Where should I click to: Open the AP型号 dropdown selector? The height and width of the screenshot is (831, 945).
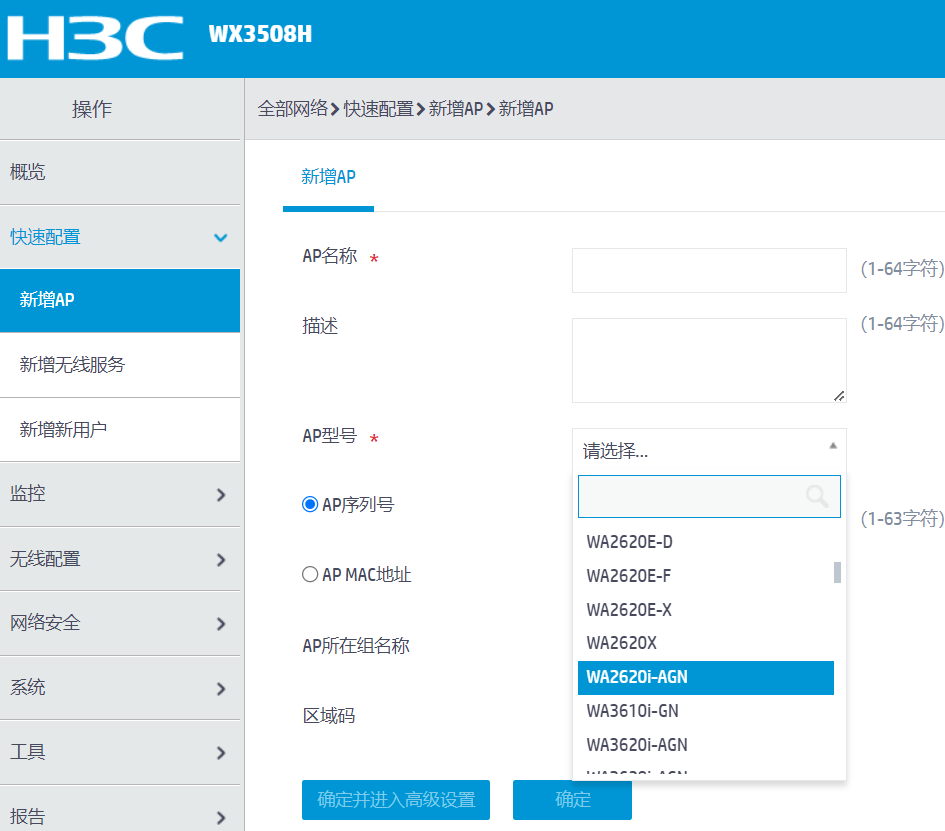tap(709, 450)
